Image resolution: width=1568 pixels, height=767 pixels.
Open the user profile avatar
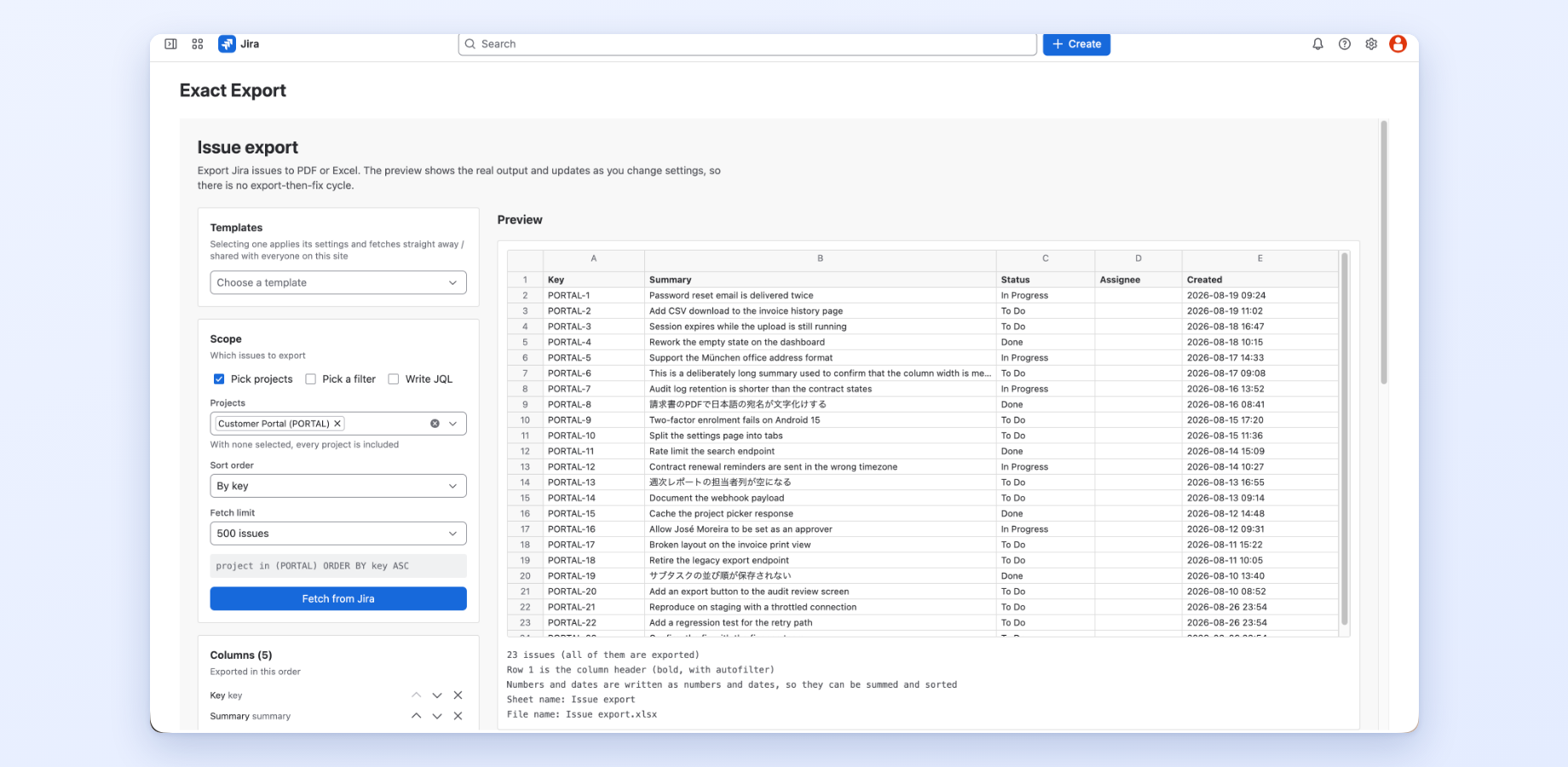pyautogui.click(x=1398, y=43)
